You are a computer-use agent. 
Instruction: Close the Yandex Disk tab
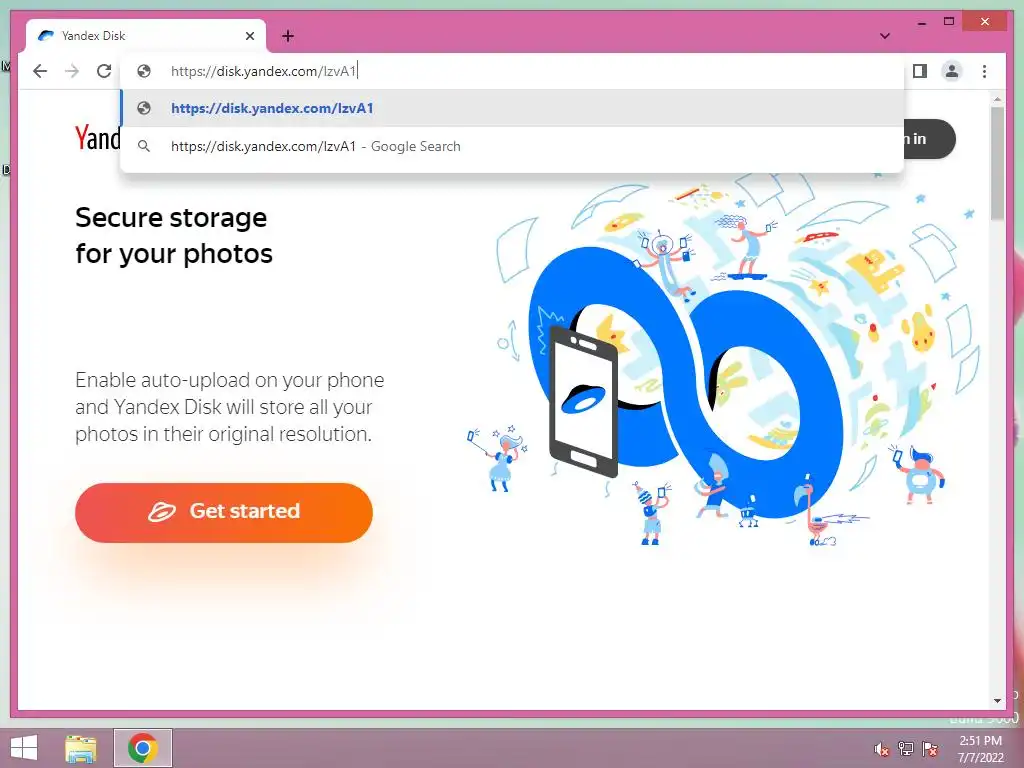(249, 36)
